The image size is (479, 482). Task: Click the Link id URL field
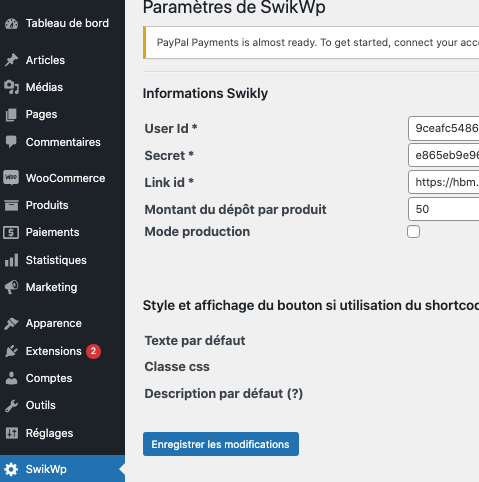click(x=444, y=182)
